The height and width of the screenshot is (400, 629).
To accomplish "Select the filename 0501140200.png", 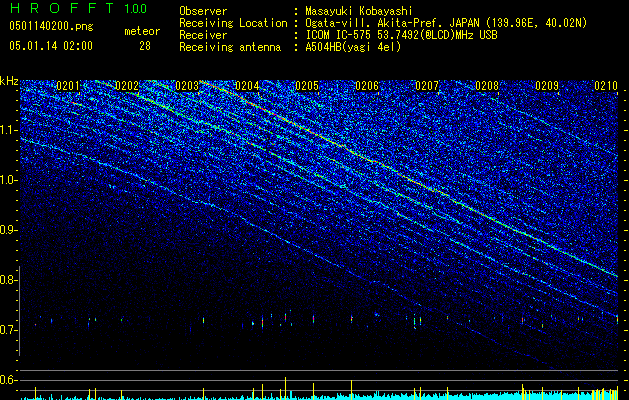I will point(51,26).
